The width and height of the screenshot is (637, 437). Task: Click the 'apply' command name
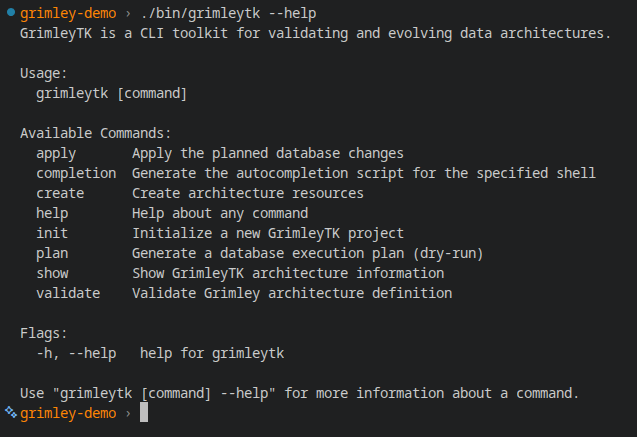(56, 154)
